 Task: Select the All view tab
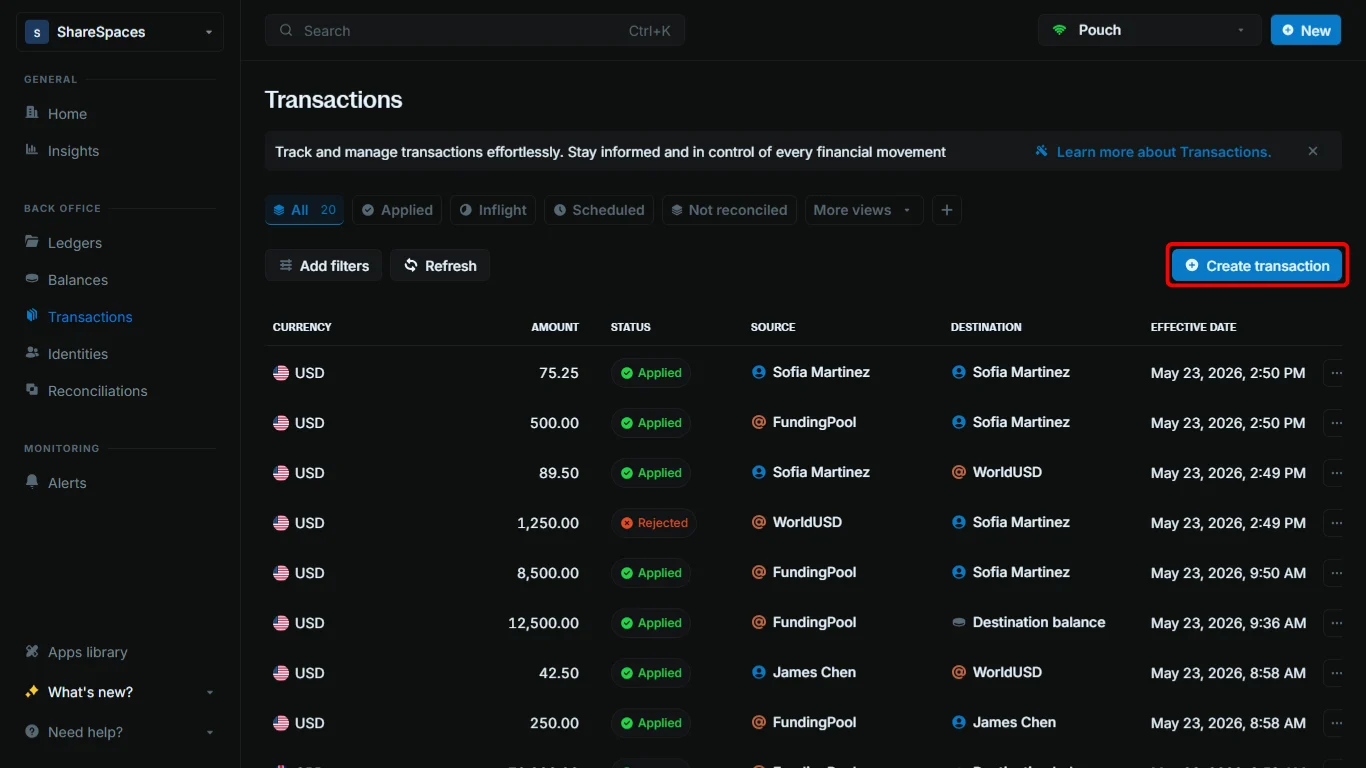[305, 210]
